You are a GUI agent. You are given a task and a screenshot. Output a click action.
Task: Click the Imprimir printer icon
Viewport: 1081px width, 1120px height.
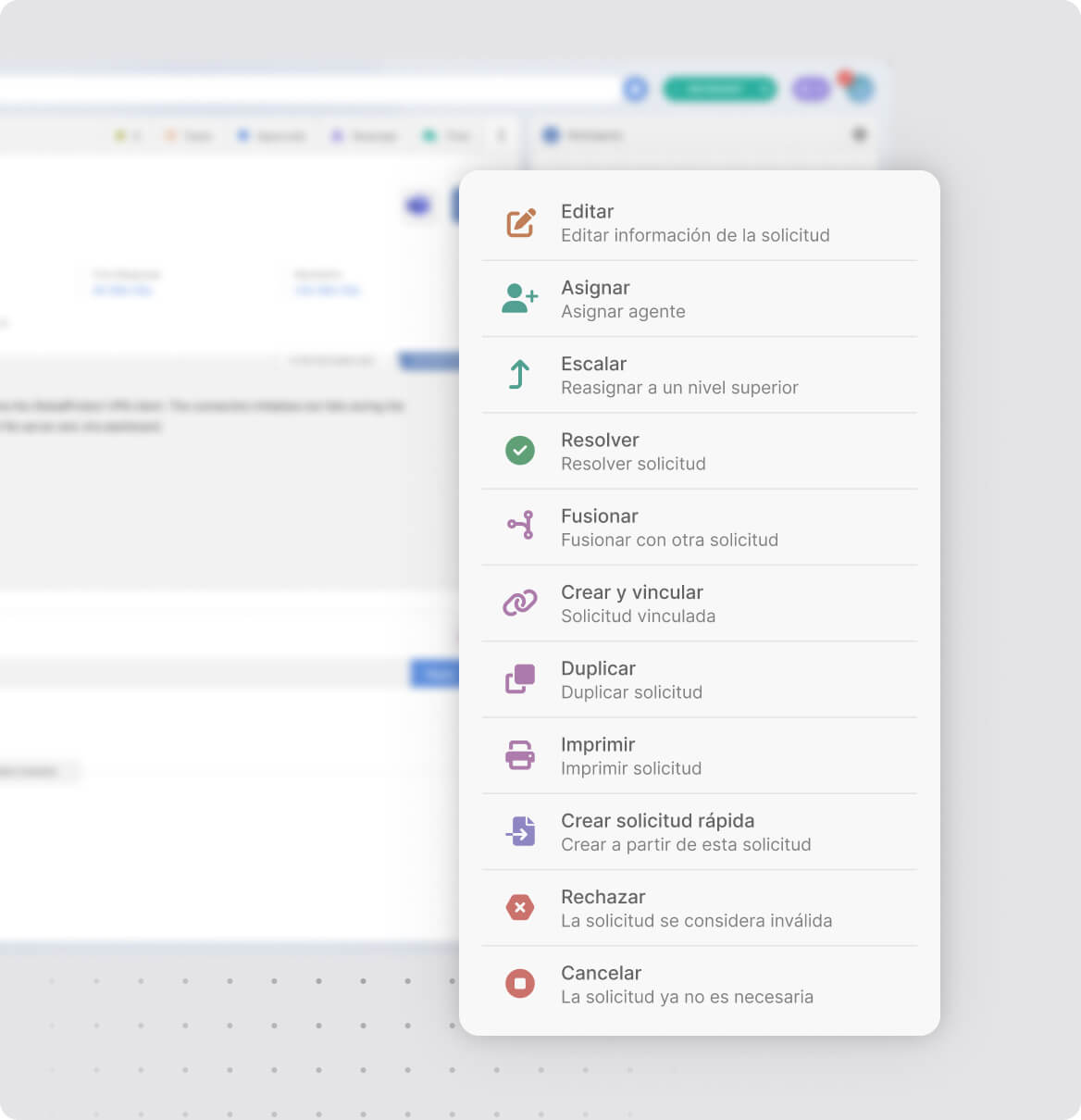click(519, 755)
